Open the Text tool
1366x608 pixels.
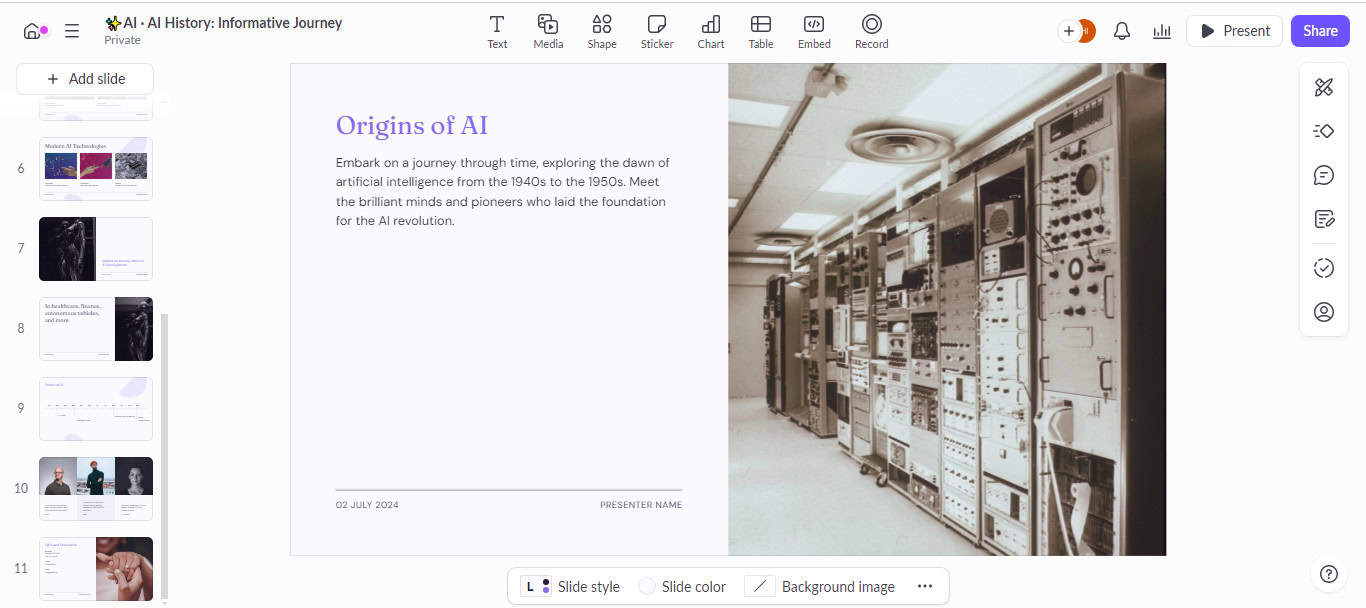click(497, 31)
